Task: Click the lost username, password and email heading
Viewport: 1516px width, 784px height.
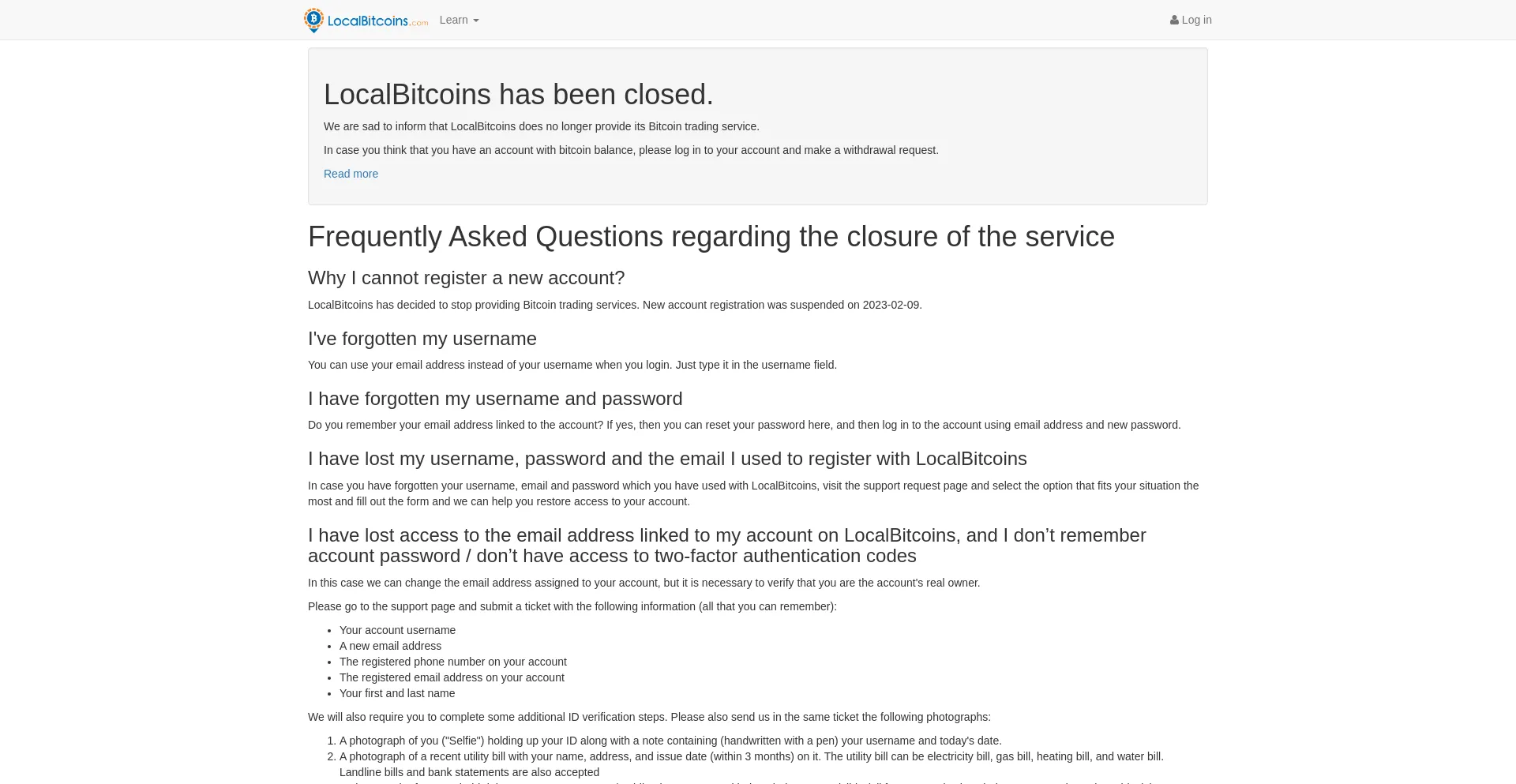Action: (x=667, y=458)
